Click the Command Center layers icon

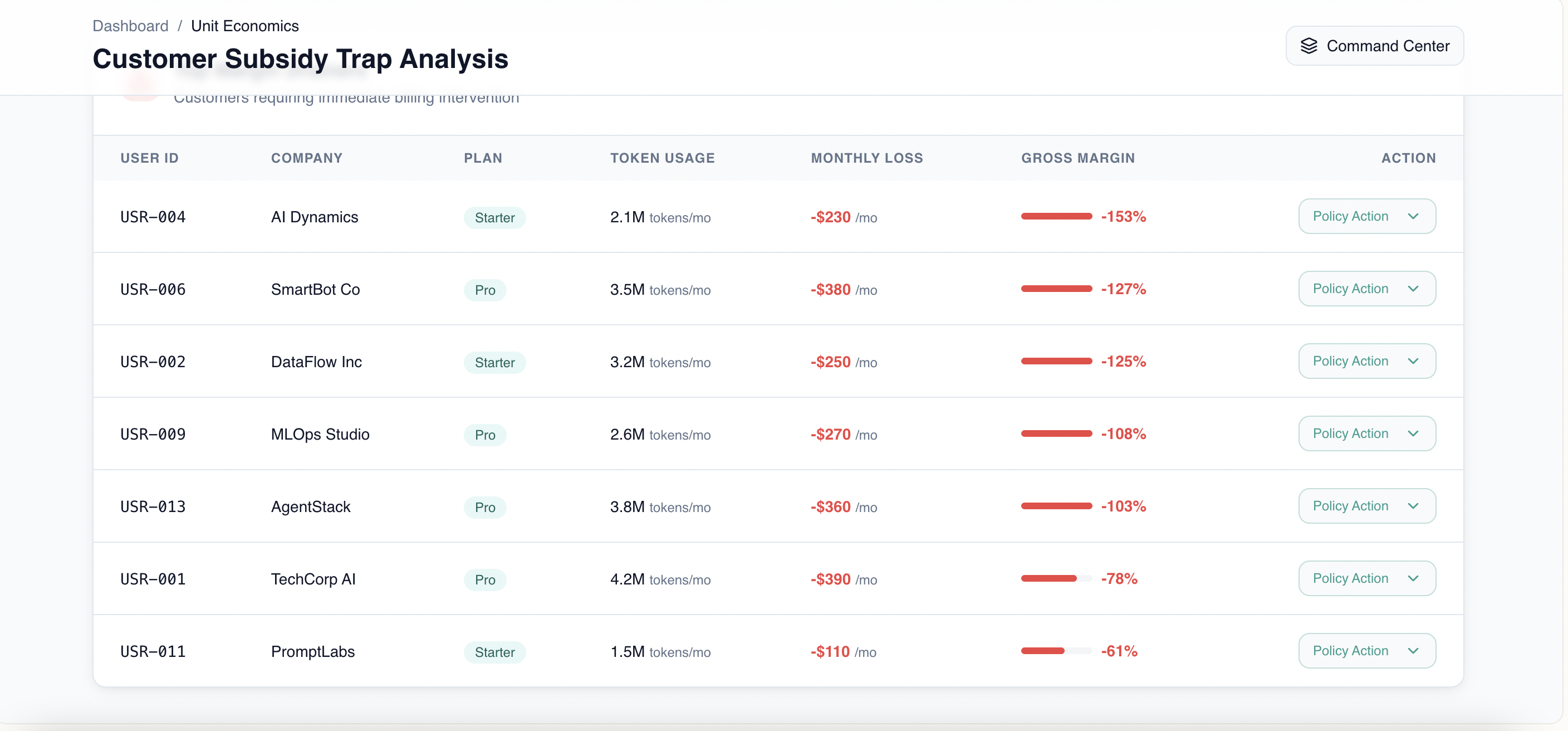1309,46
